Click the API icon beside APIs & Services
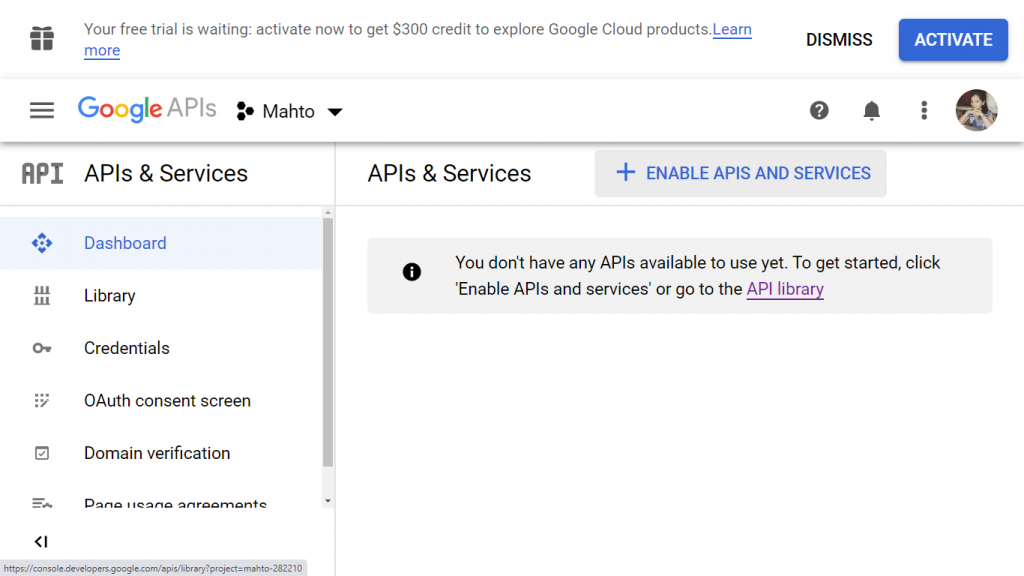This screenshot has width=1024, height=576. point(42,174)
